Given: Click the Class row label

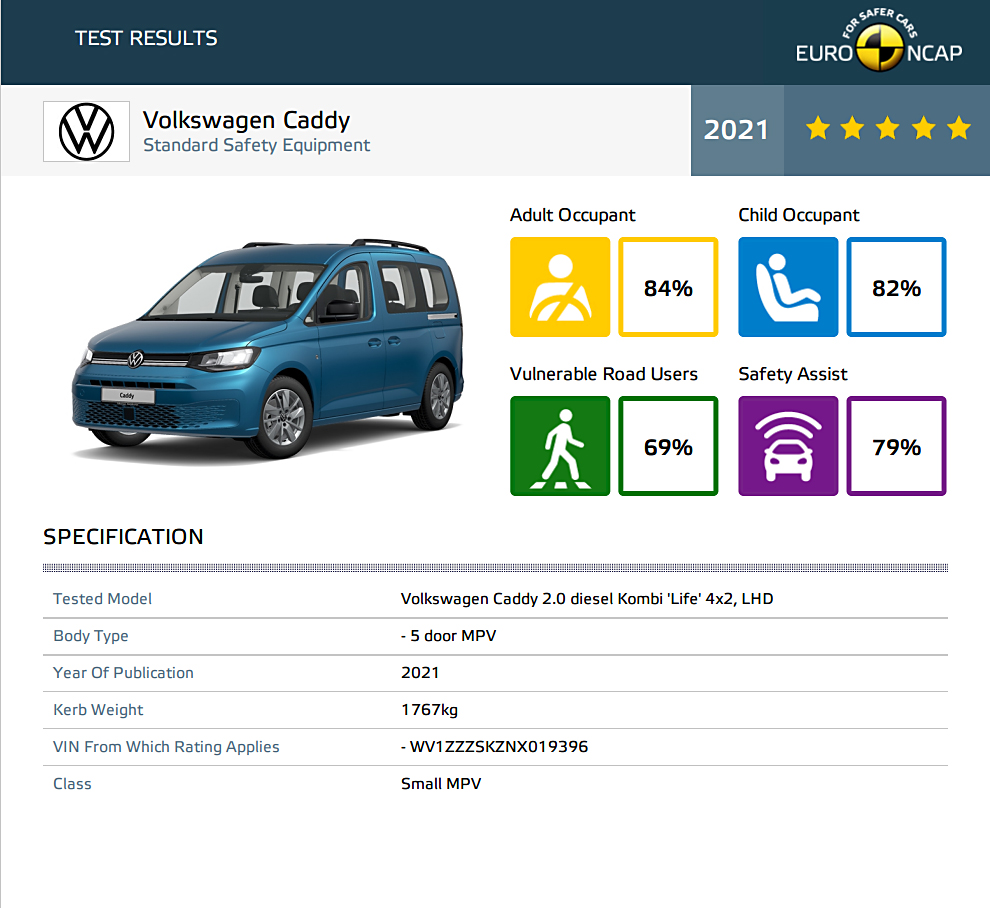Looking at the screenshot, I should coord(72,784).
